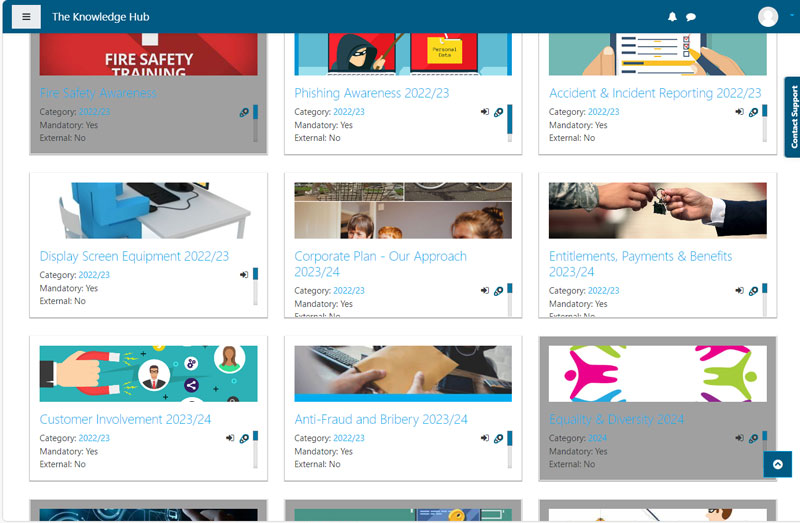
Task: Click the desk workstation image for Display Screen Equipment
Action: [x=148, y=211]
